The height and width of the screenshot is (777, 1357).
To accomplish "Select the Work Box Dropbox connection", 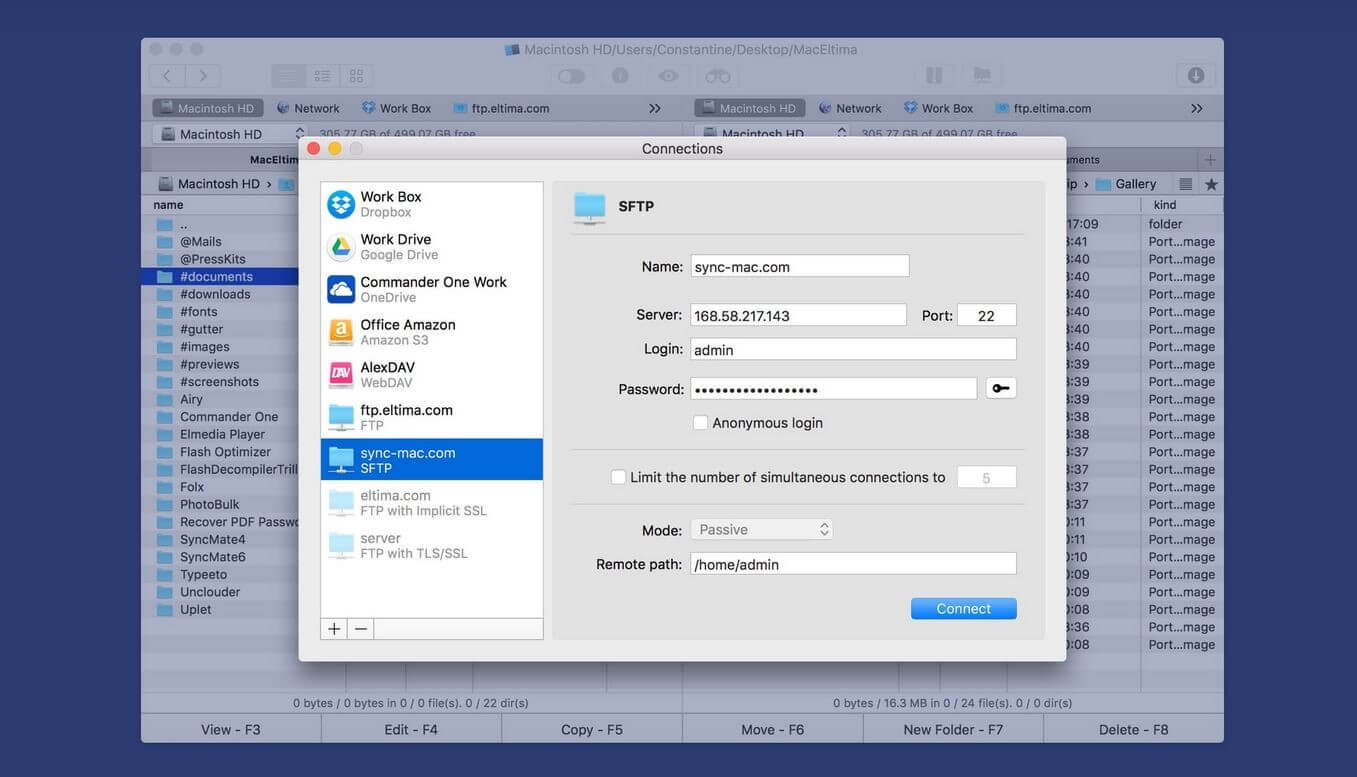I will (431, 204).
